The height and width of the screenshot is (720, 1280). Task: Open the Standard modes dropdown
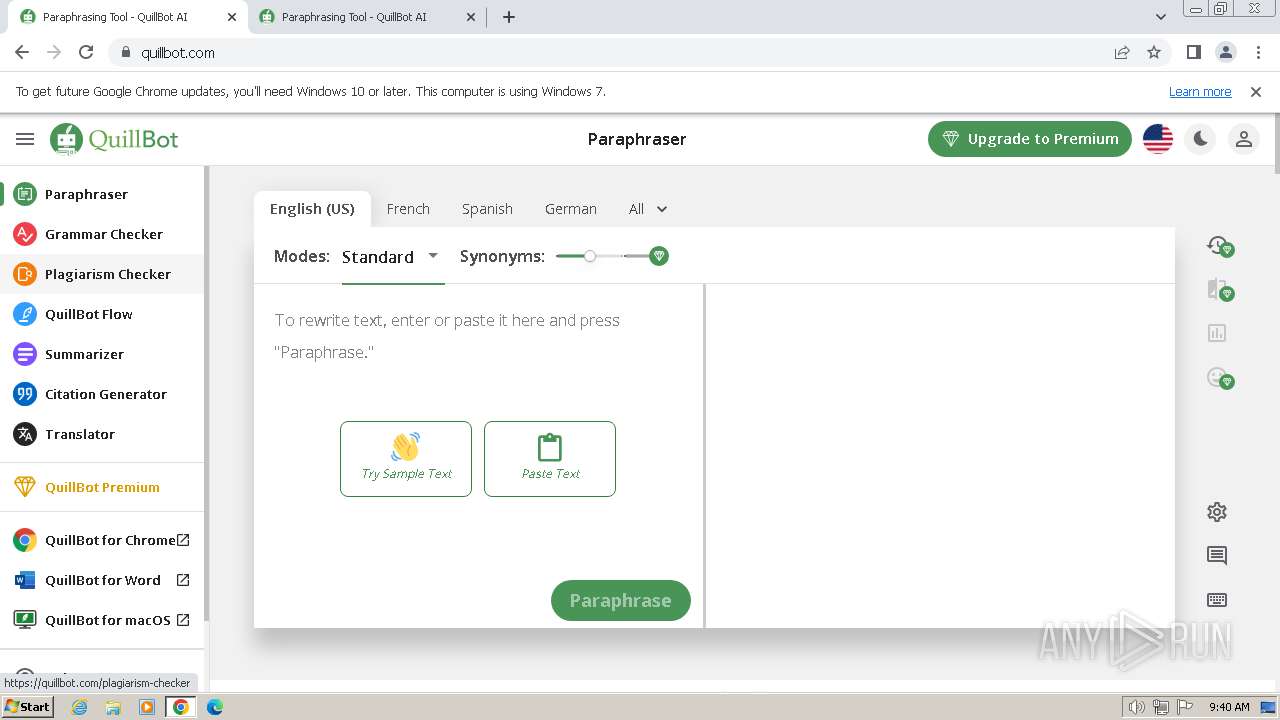tap(391, 257)
